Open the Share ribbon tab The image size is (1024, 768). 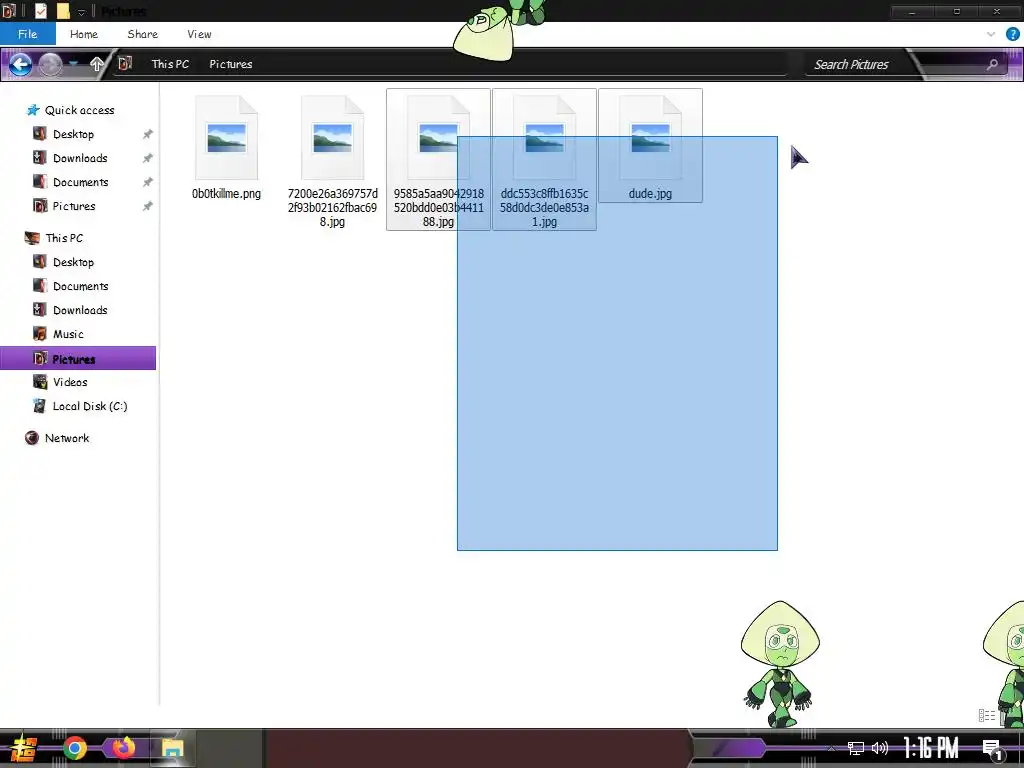(142, 34)
